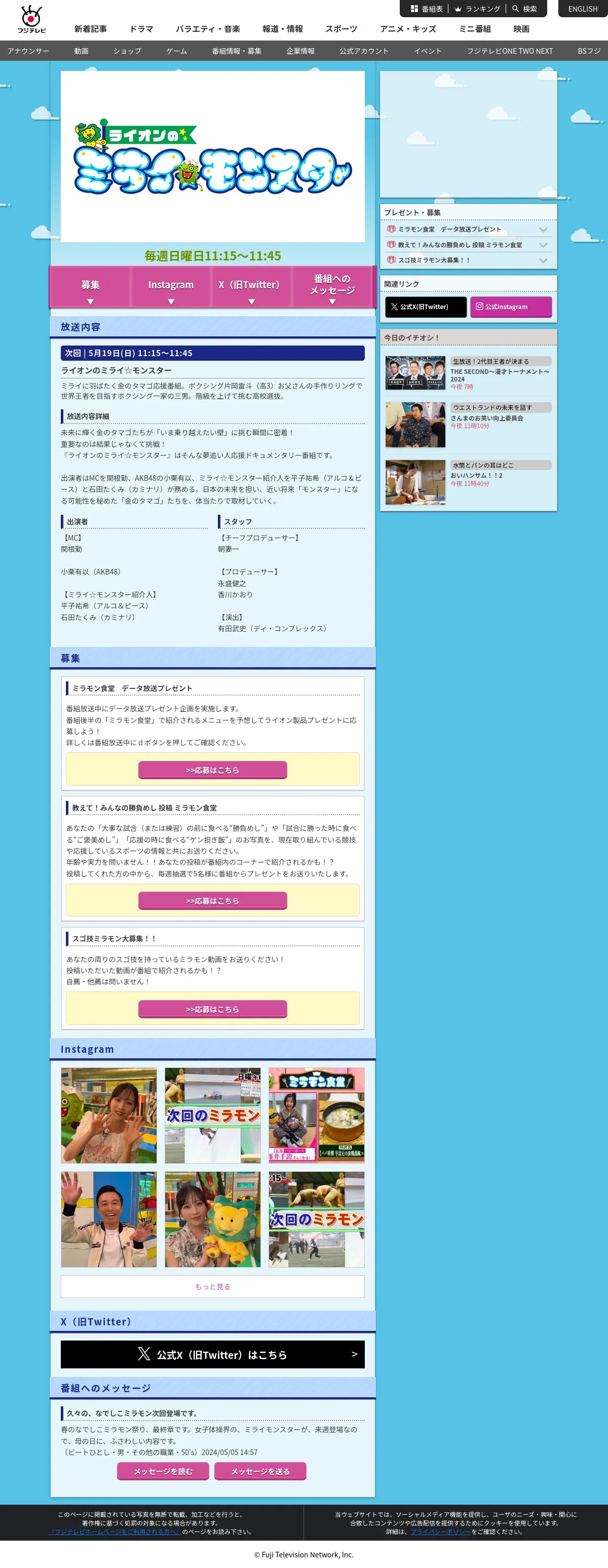Viewport: 608px width, 1568px height.
Task: Expand スゴ技ミラモン大募集 sidebar chevron
Action: (544, 260)
